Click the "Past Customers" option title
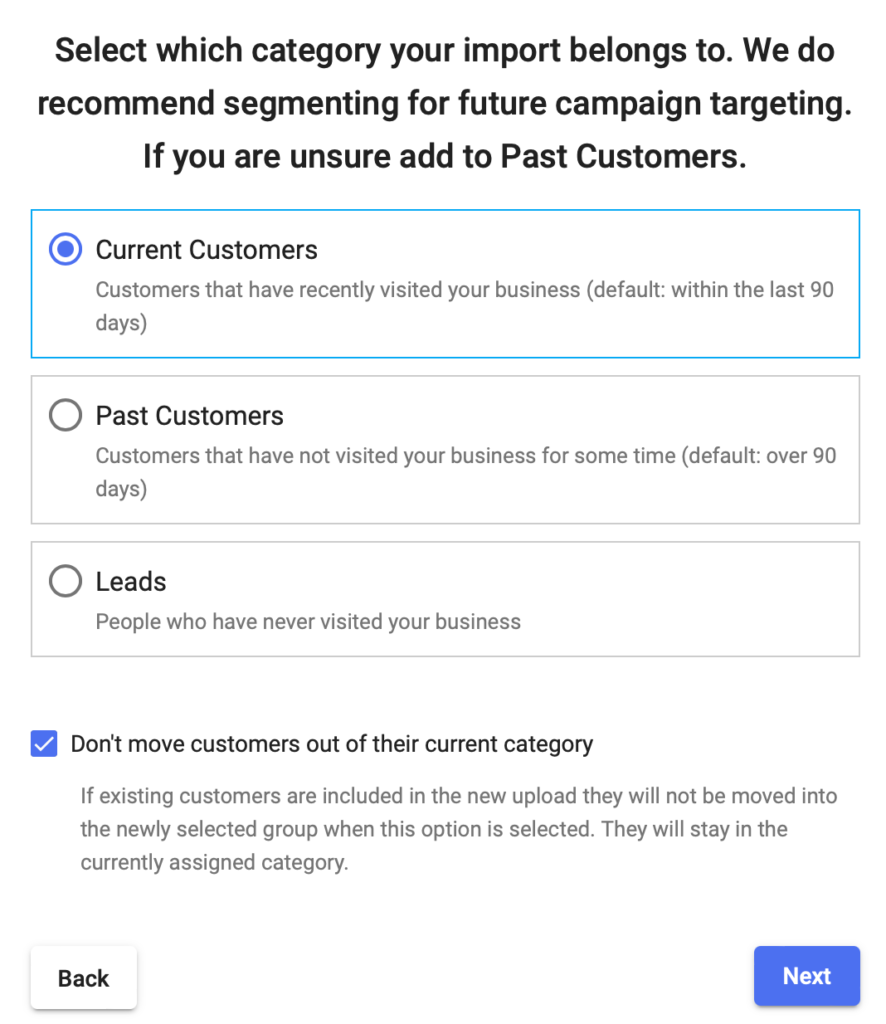886x1024 pixels. pos(189,416)
